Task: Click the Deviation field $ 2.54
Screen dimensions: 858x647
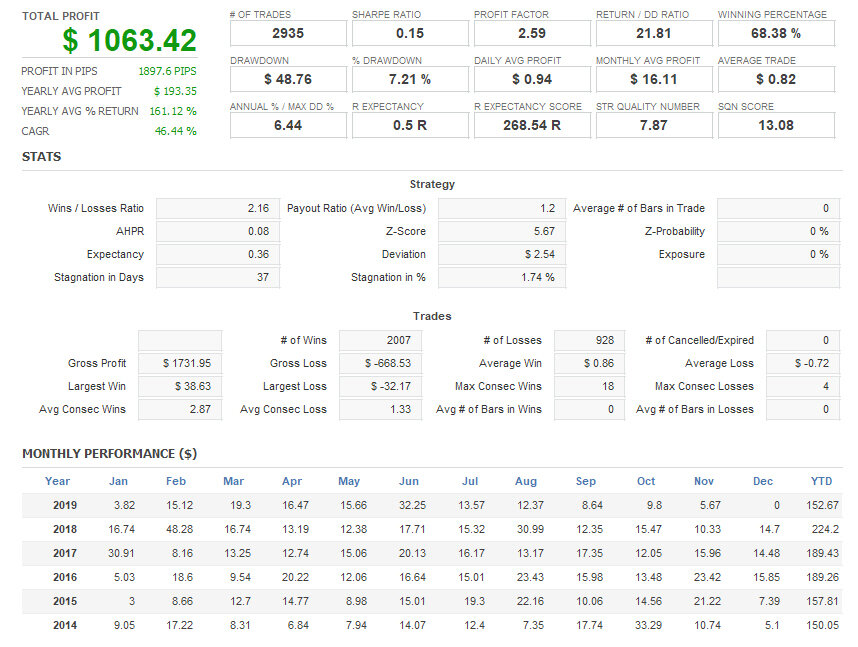Action: point(502,255)
